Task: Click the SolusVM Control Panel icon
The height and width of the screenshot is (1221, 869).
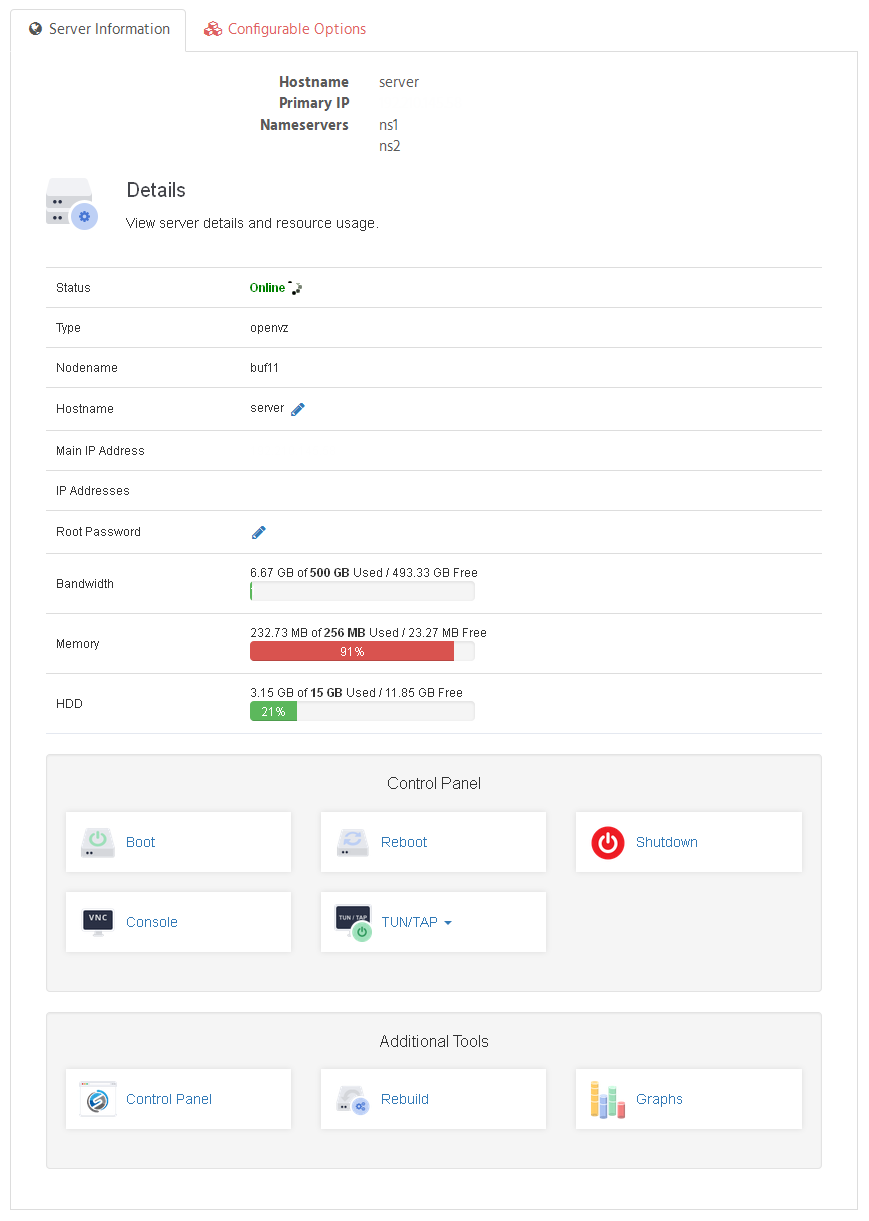Action: [x=98, y=1099]
